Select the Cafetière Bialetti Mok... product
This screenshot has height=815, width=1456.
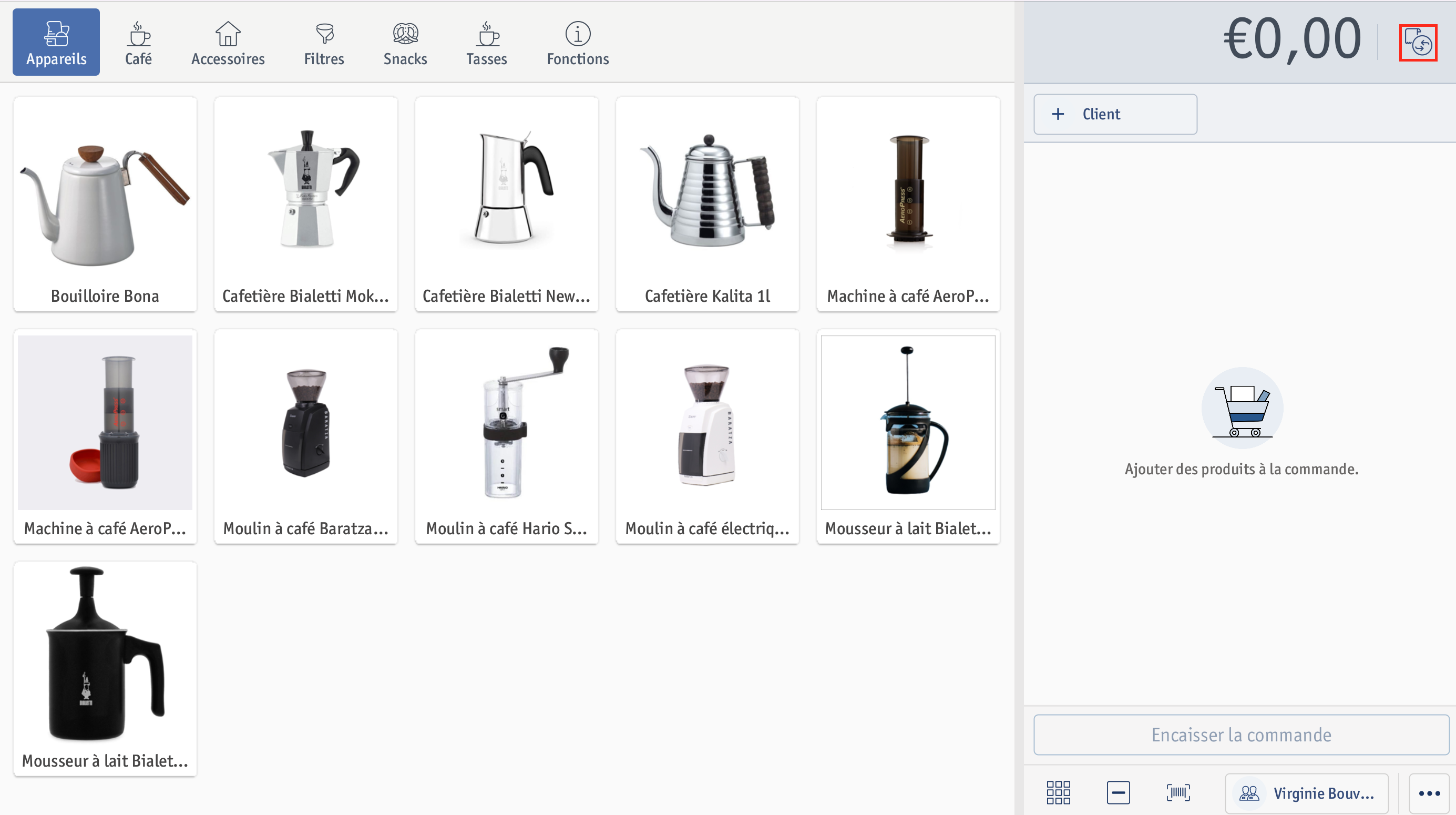click(x=306, y=204)
